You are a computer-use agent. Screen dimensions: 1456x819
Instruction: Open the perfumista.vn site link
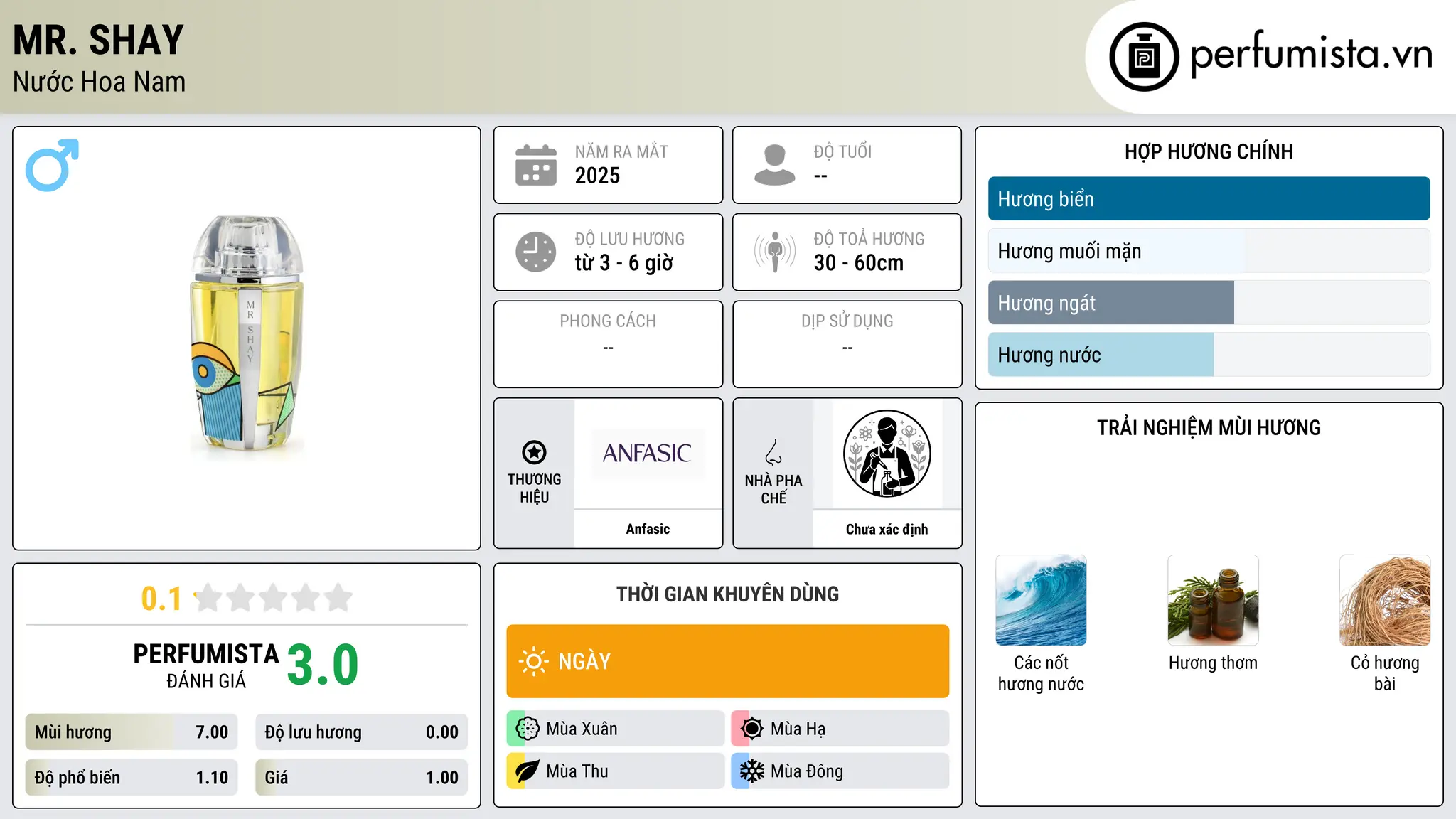click(1311, 54)
